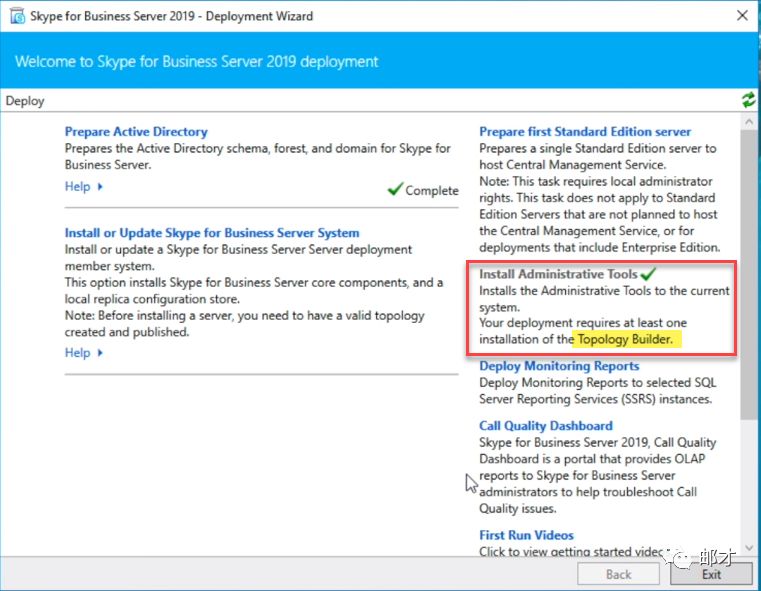The width and height of the screenshot is (761, 591).
Task: Click the vertical scrollbar thumb
Action: pos(748,270)
